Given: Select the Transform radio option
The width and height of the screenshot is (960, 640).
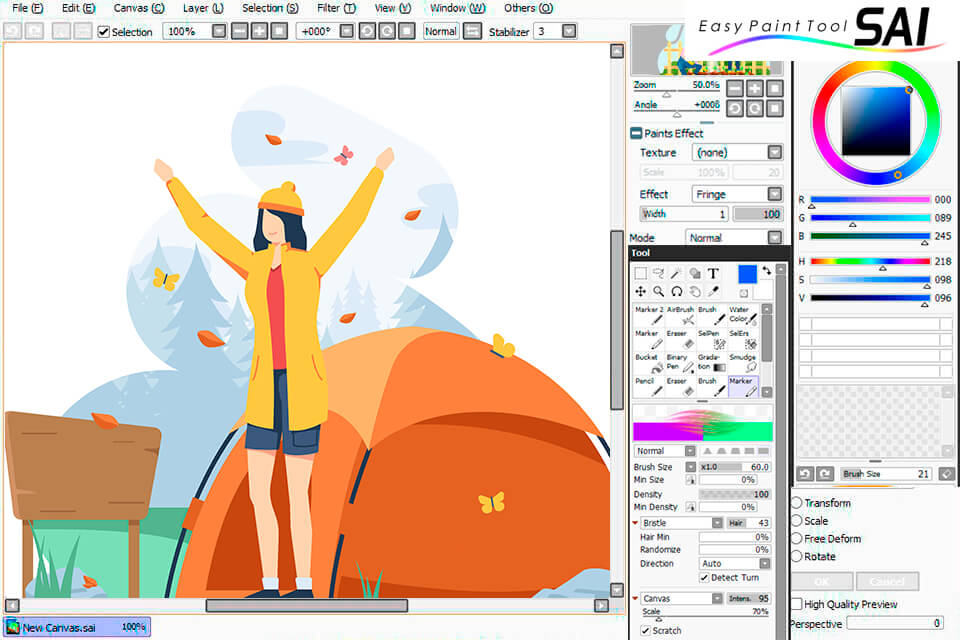Looking at the screenshot, I should pos(797,503).
